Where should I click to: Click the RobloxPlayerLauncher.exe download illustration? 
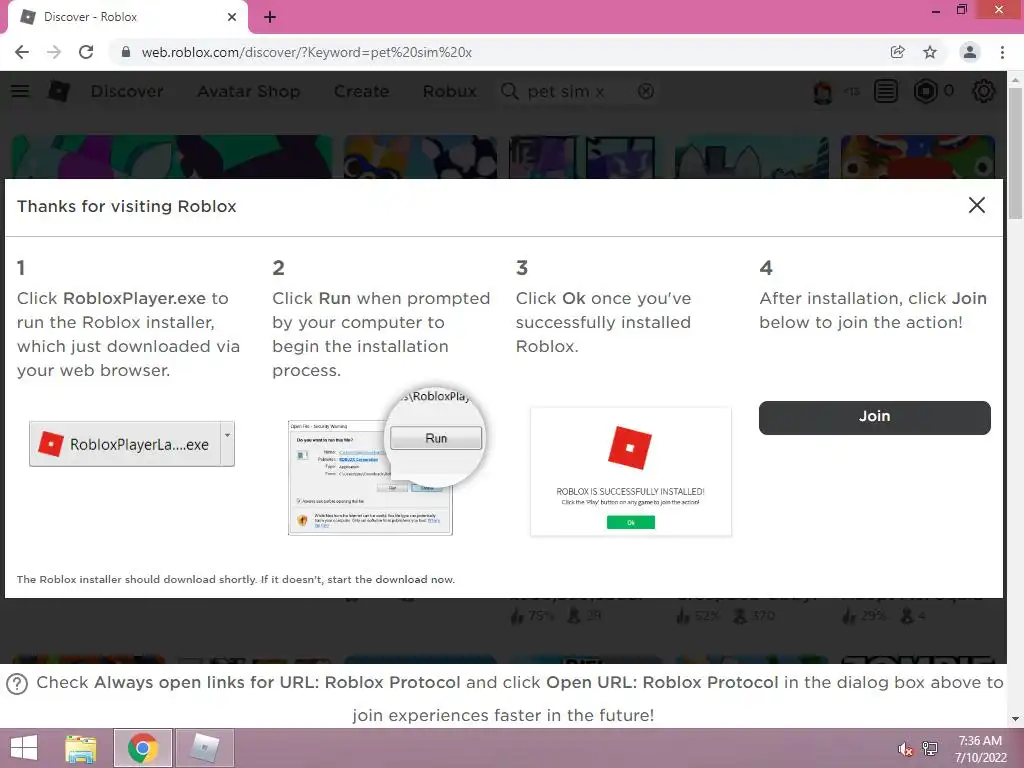point(131,444)
